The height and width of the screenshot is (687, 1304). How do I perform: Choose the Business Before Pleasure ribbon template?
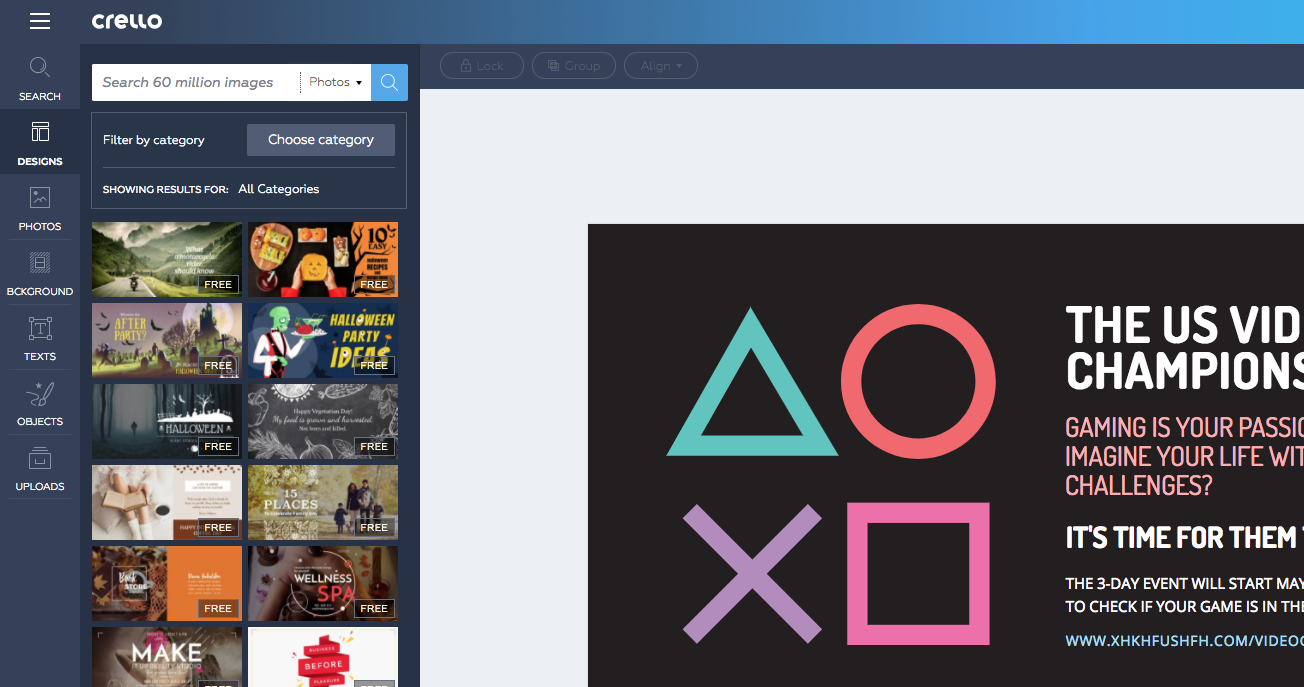[323, 657]
